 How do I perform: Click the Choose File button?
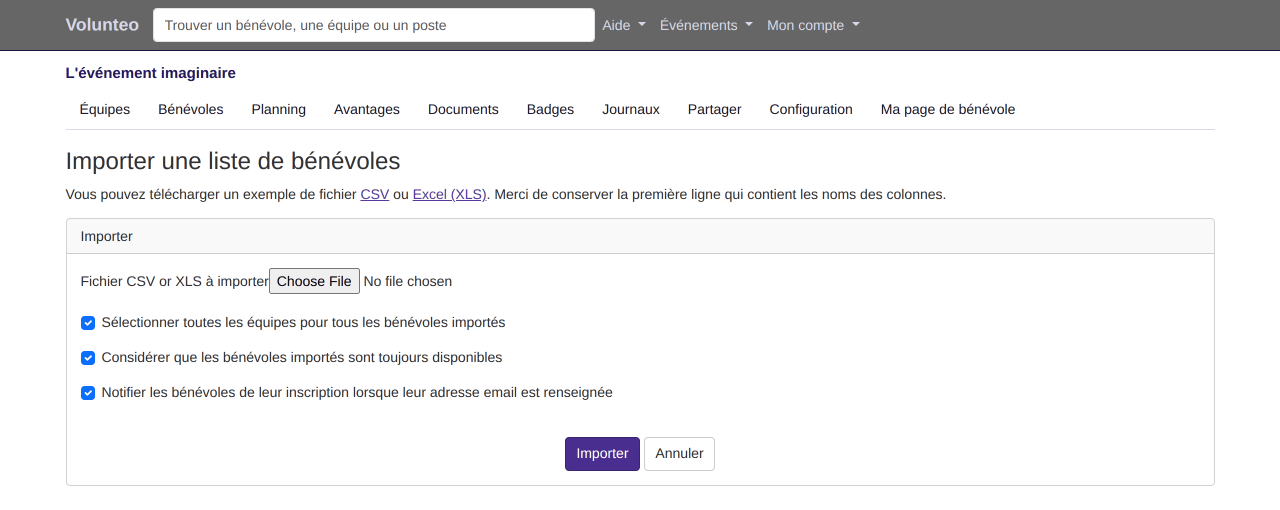(314, 281)
